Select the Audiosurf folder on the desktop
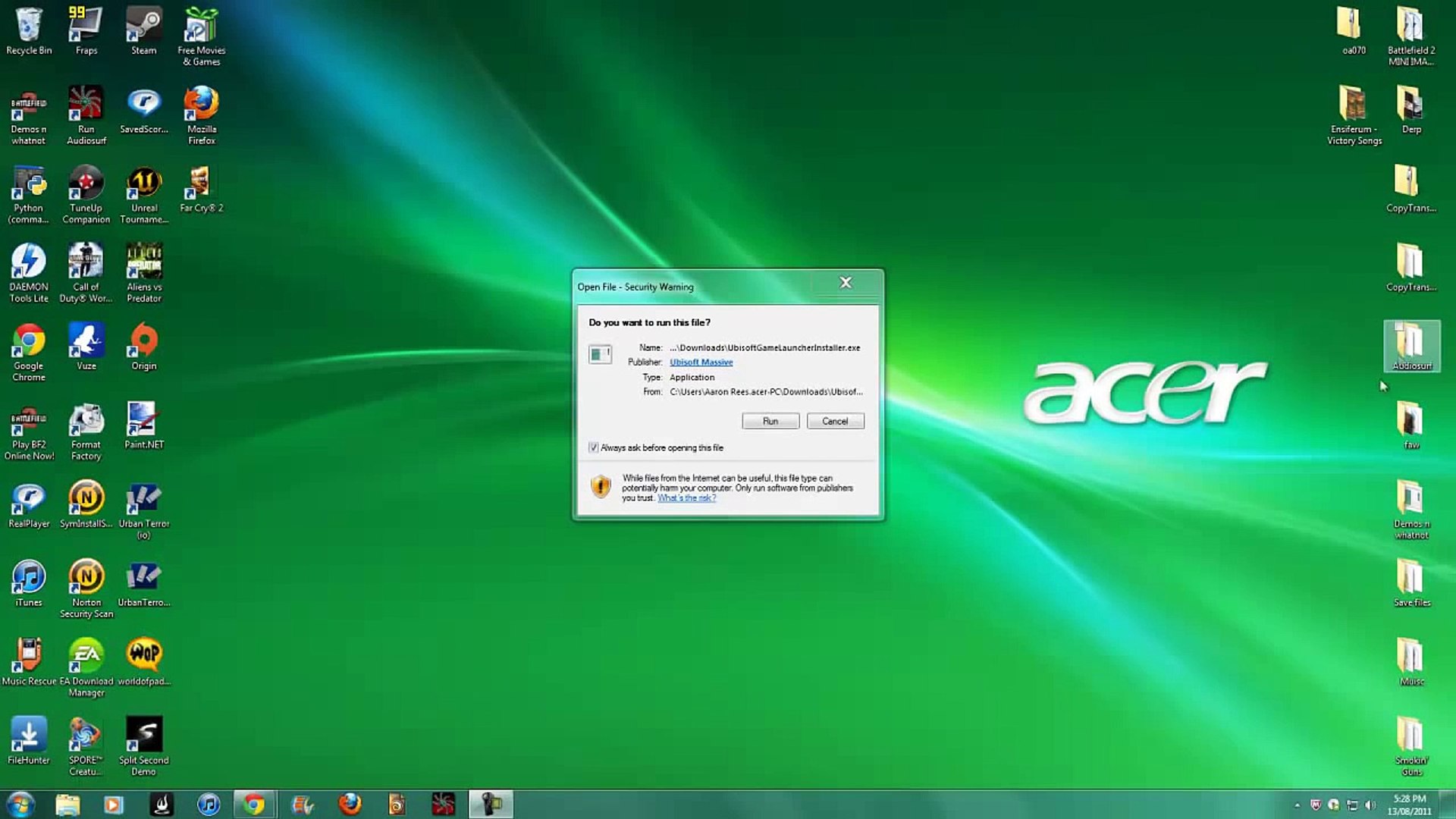This screenshot has height=819, width=1456. pos(1411,345)
